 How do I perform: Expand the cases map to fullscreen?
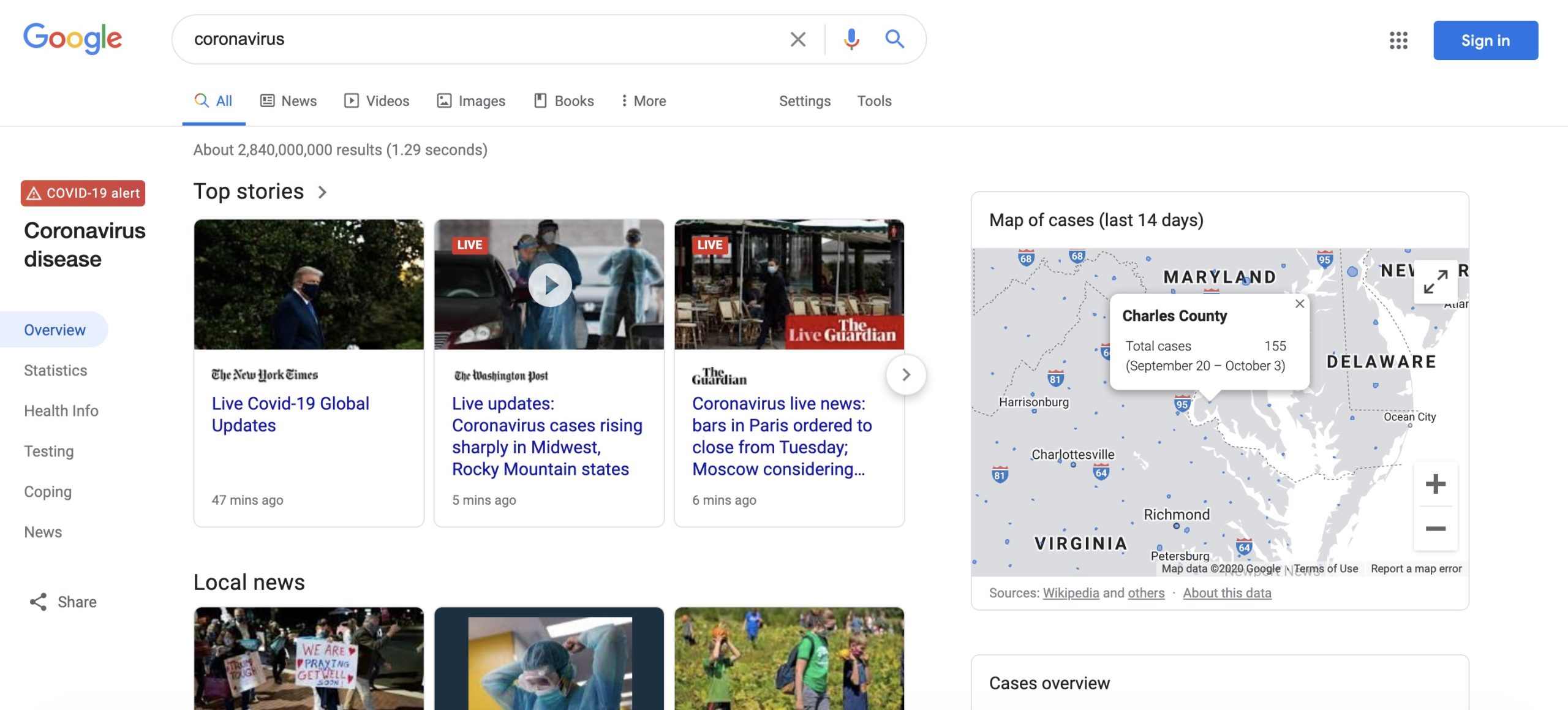(x=1435, y=282)
